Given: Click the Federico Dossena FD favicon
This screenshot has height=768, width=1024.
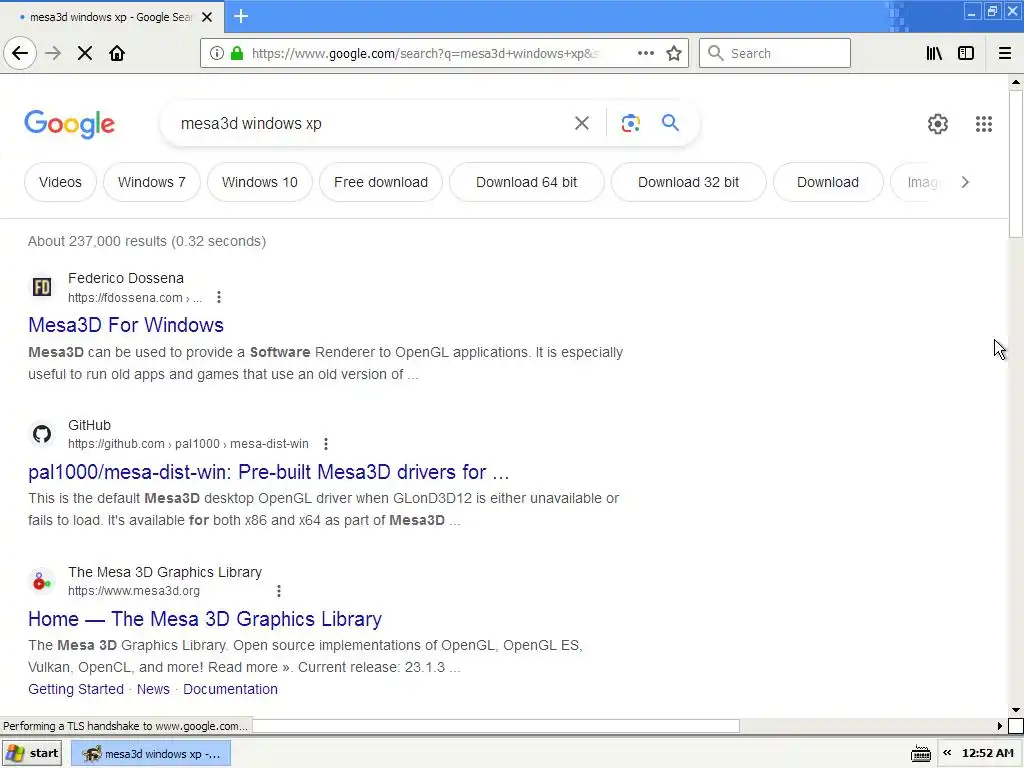Looking at the screenshot, I should 42,287.
